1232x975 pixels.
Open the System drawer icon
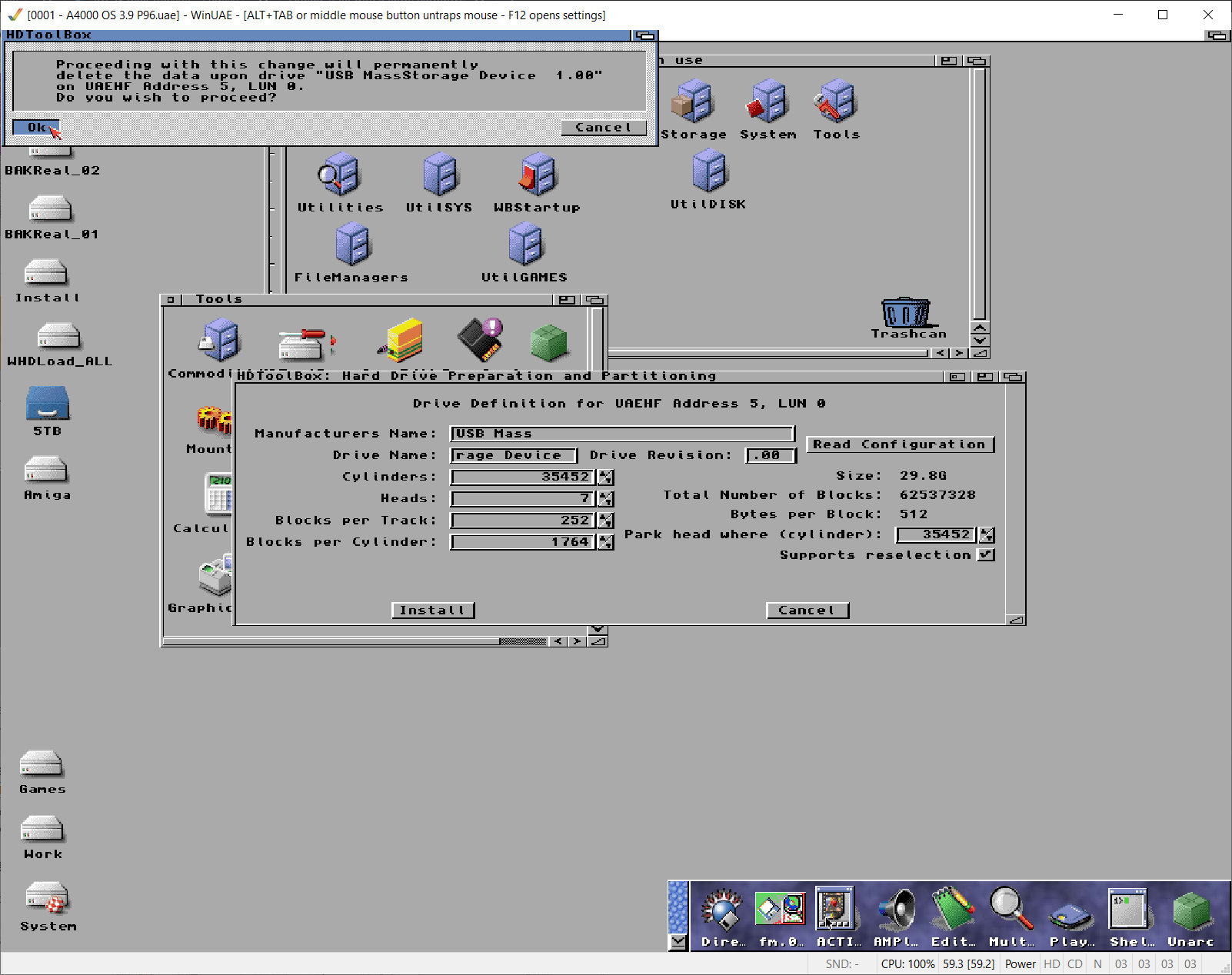point(768,102)
